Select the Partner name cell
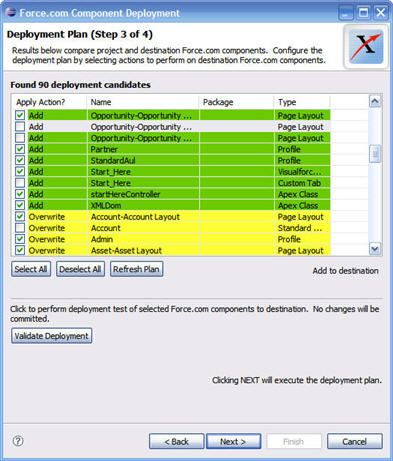This screenshot has width=393, height=461. [143, 149]
